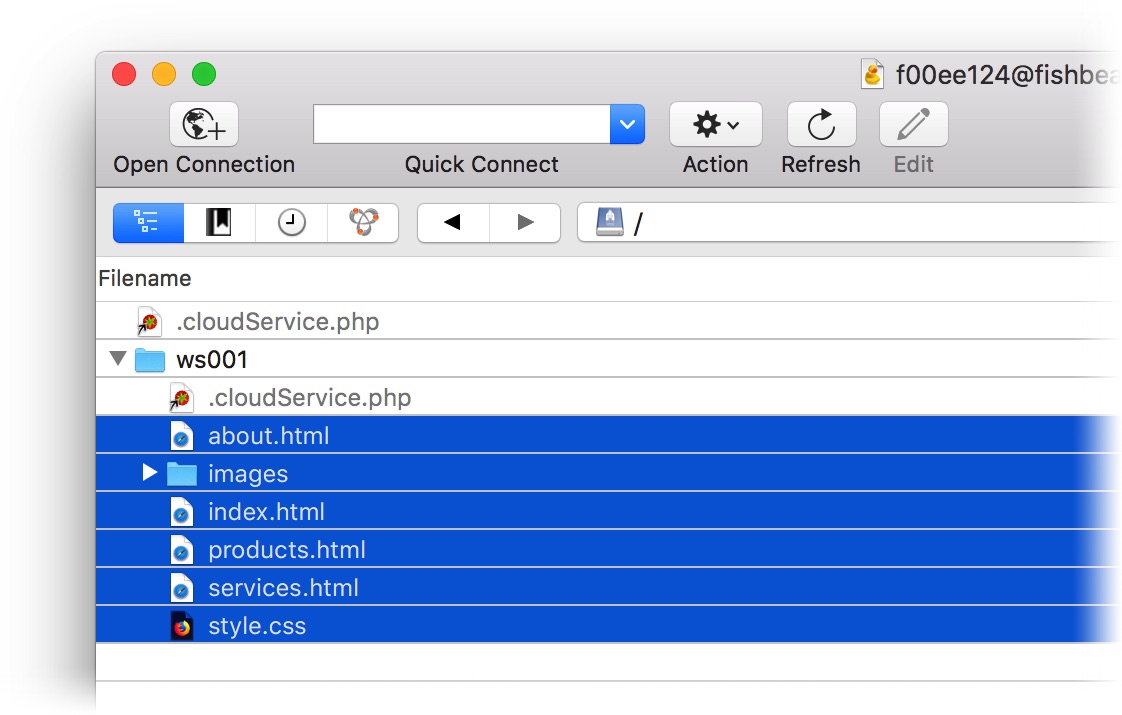Select the style.css filename
This screenshot has height=715, width=1122.
click(x=257, y=626)
